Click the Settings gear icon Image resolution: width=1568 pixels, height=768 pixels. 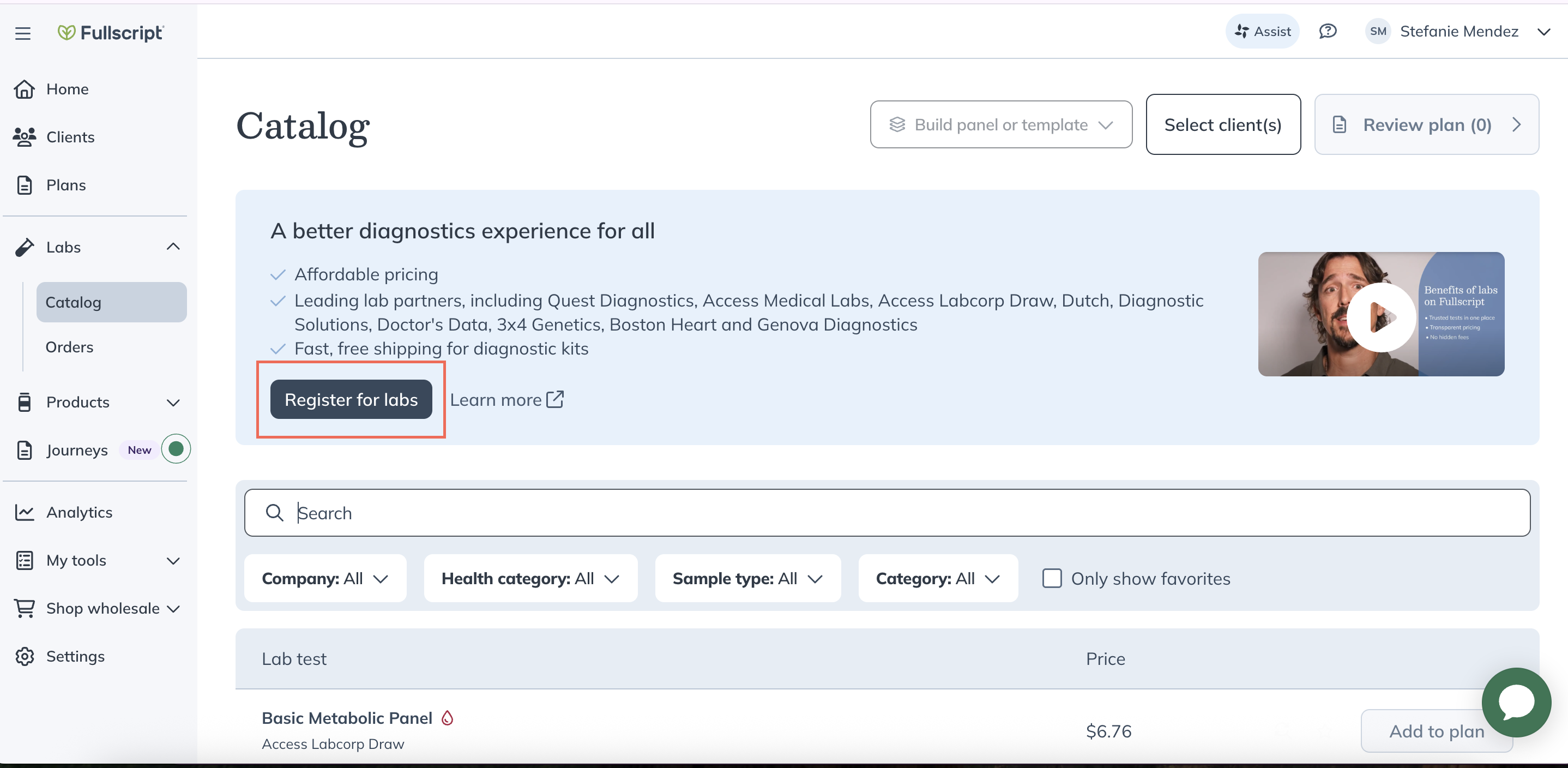pos(25,656)
